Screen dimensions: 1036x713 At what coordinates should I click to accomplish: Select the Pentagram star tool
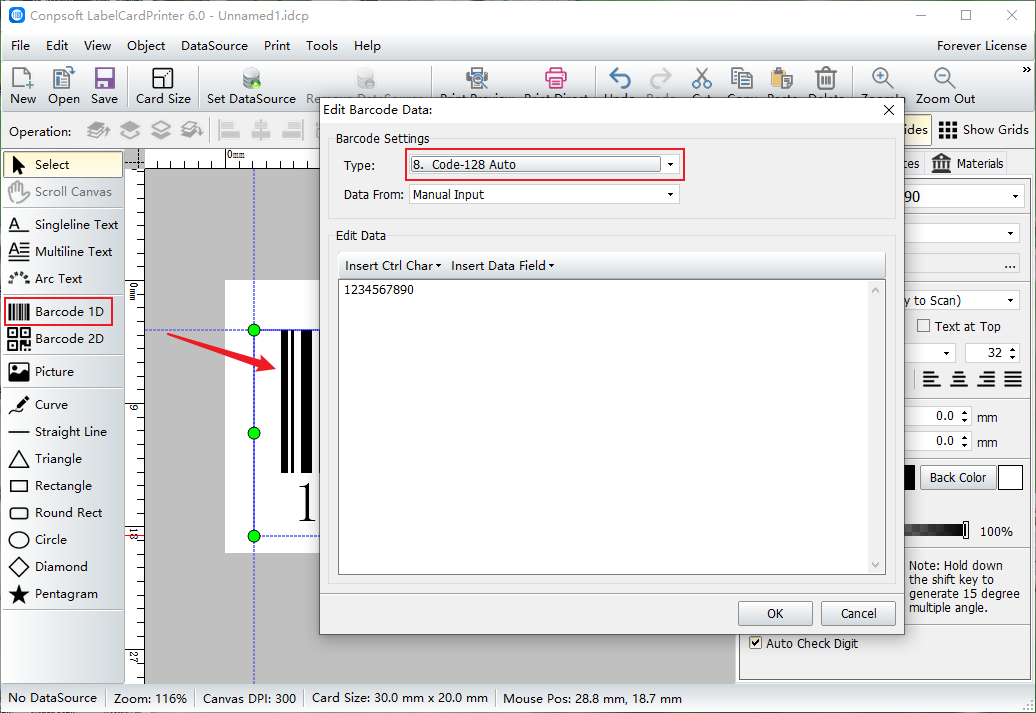[x=63, y=594]
